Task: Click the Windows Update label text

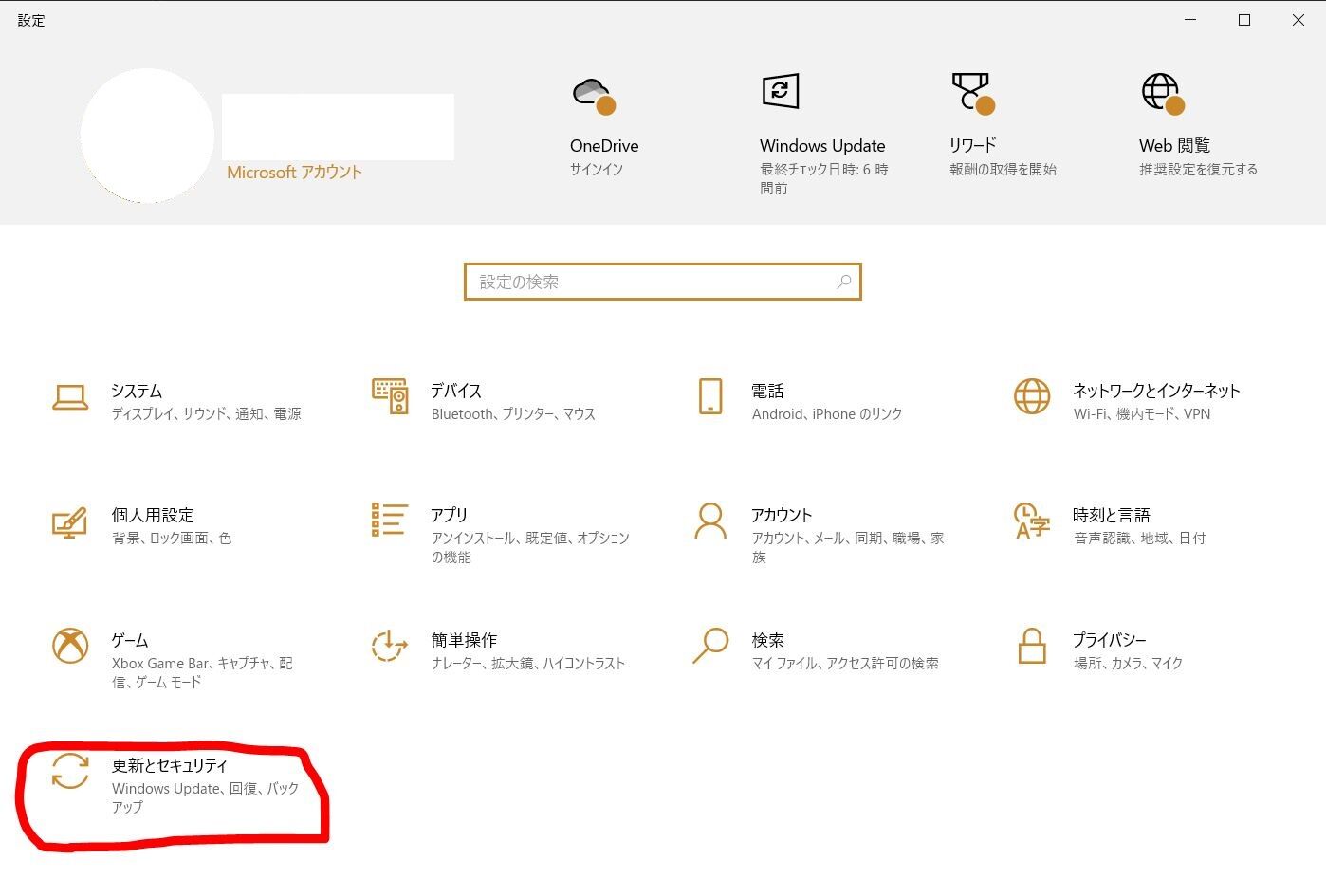Action: point(822,146)
